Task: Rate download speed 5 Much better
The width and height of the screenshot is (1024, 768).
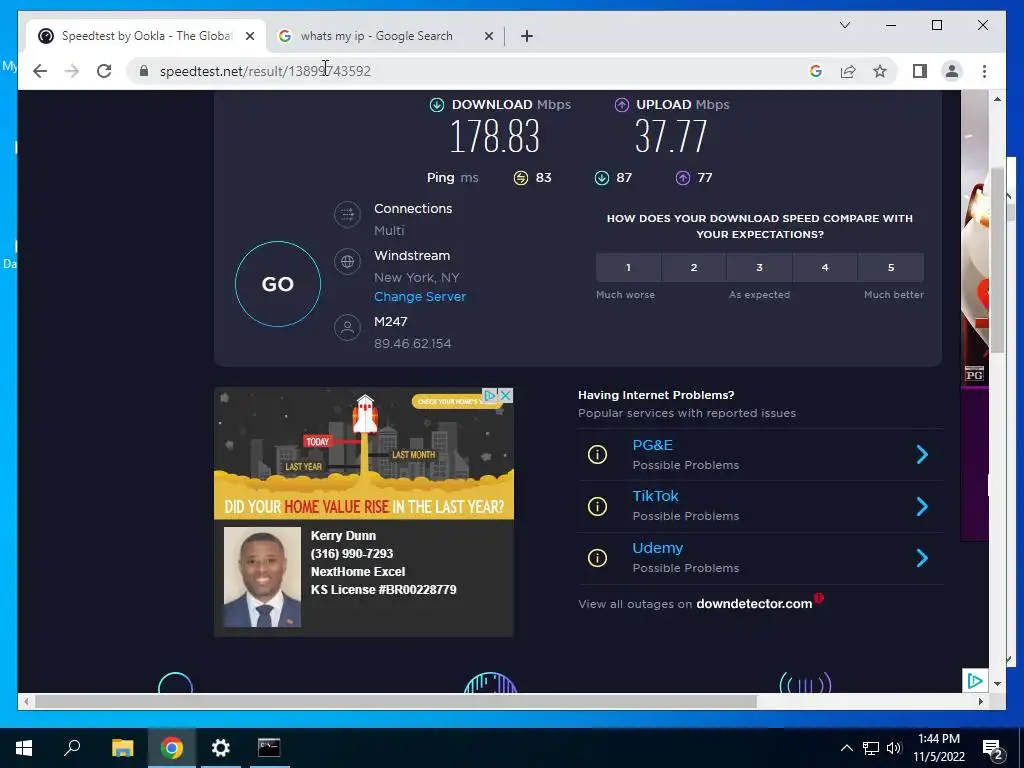Action: point(891,268)
